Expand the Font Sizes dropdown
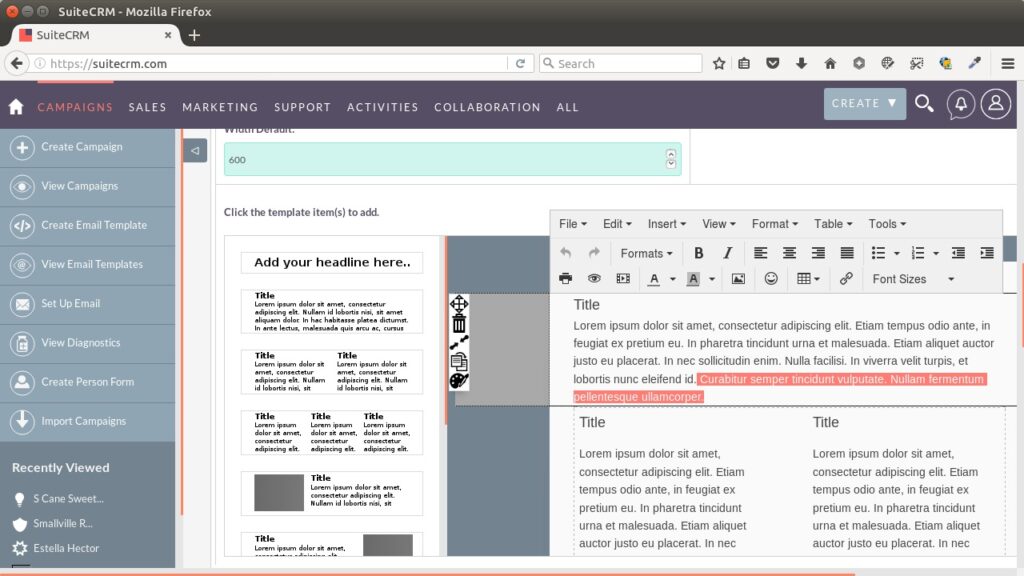1024x576 pixels. pos(913,279)
